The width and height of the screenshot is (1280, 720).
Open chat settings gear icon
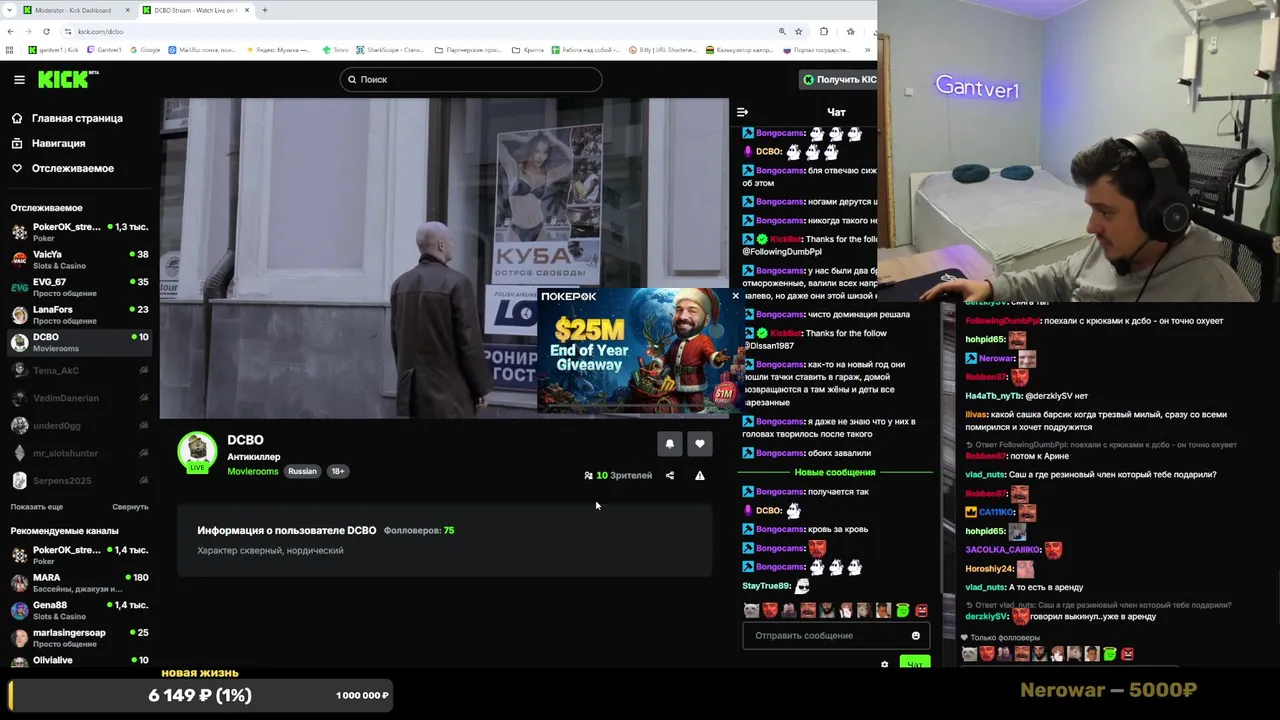coord(884,664)
